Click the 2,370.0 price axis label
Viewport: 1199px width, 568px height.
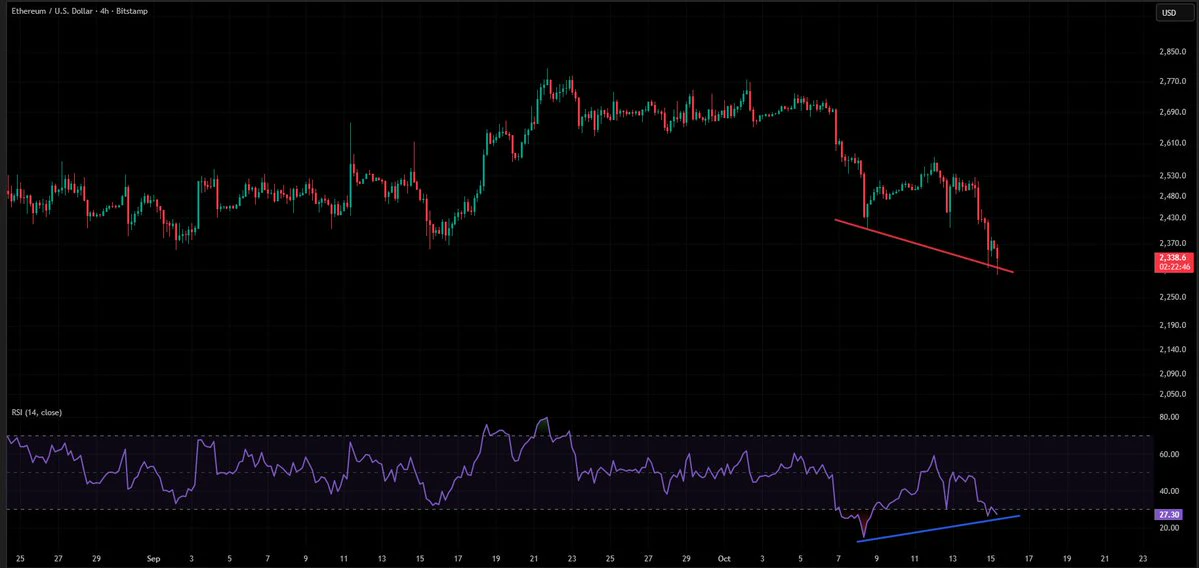[1171, 243]
